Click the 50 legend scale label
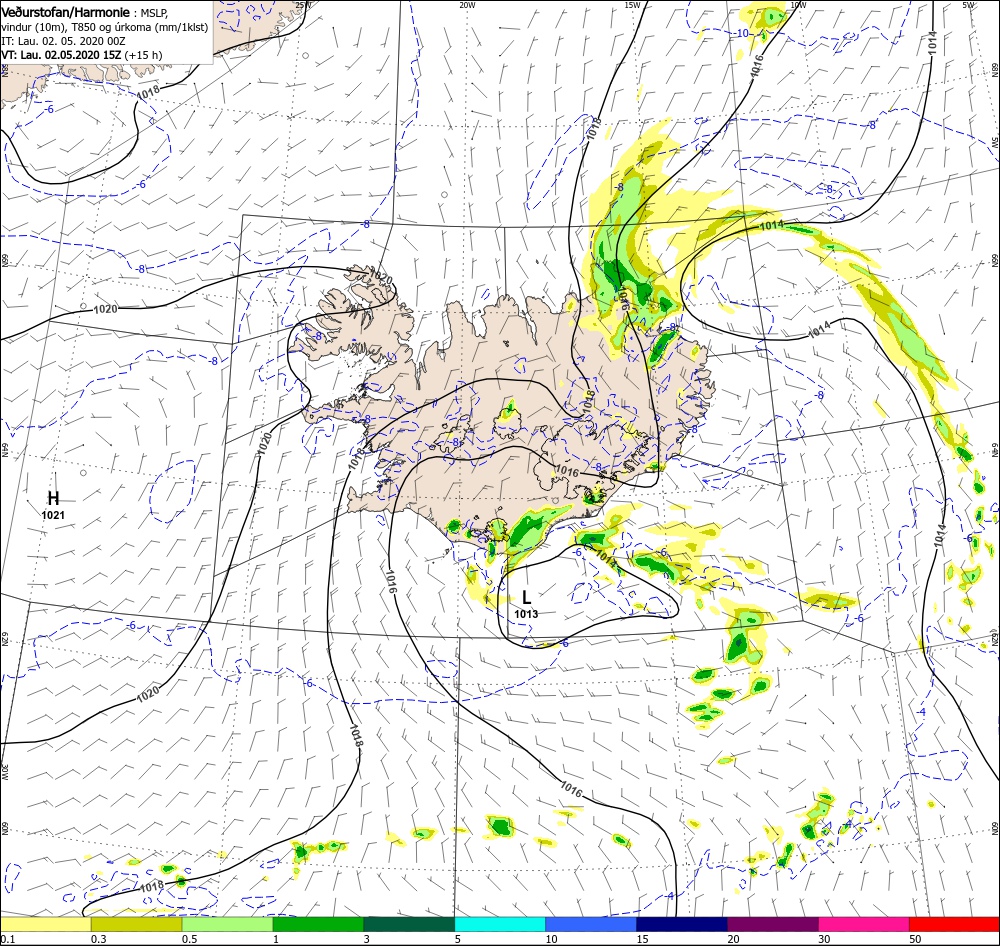The width and height of the screenshot is (1000, 946). click(915, 939)
